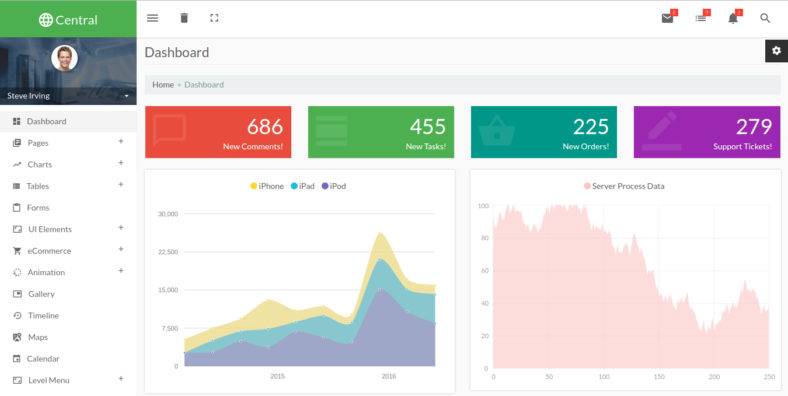Image resolution: width=788 pixels, height=396 pixels.
Task: Toggle the Server Process Data legend
Action: pyautogui.click(x=624, y=186)
